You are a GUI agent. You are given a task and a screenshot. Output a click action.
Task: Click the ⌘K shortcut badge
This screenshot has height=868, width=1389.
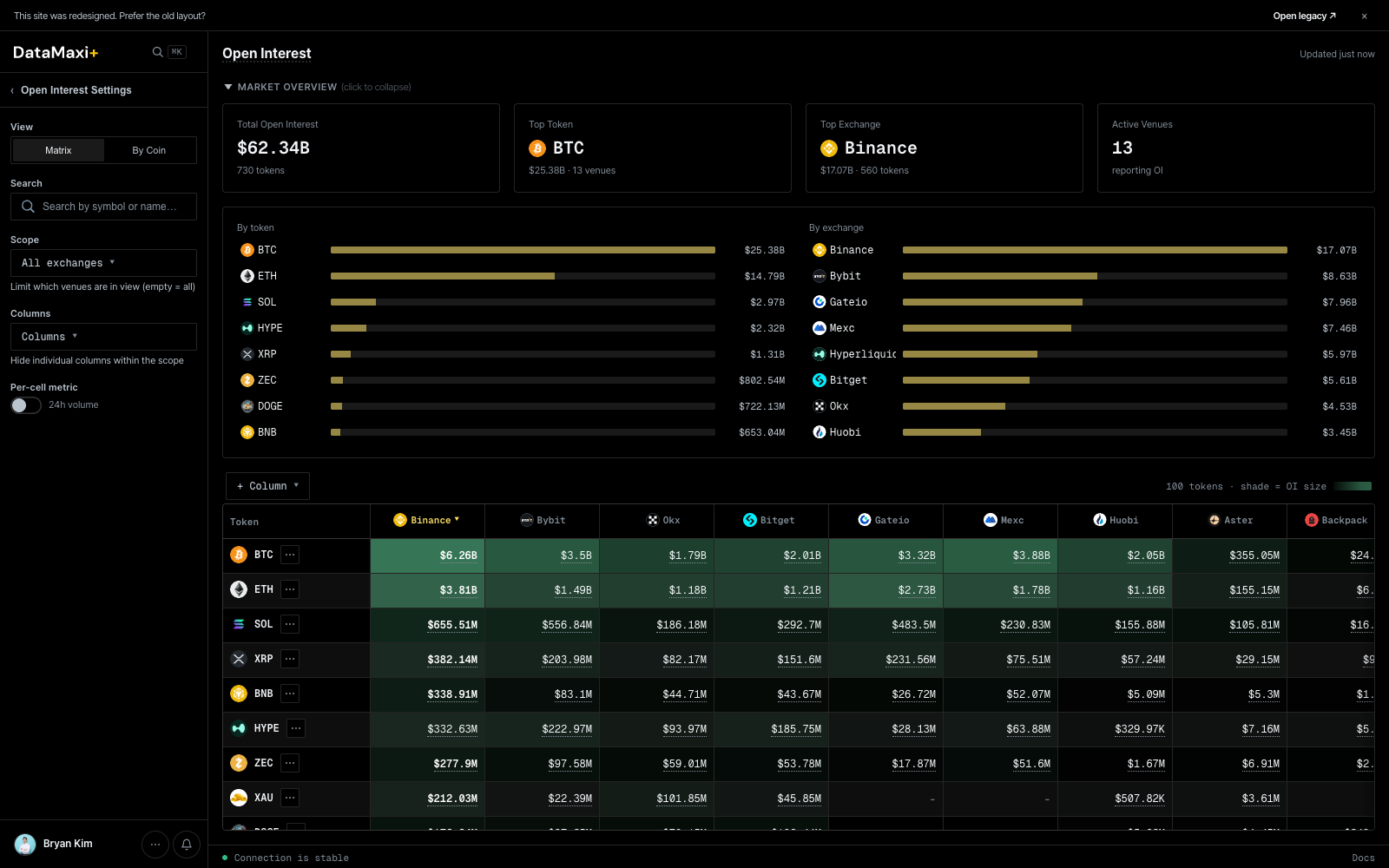[x=177, y=52]
